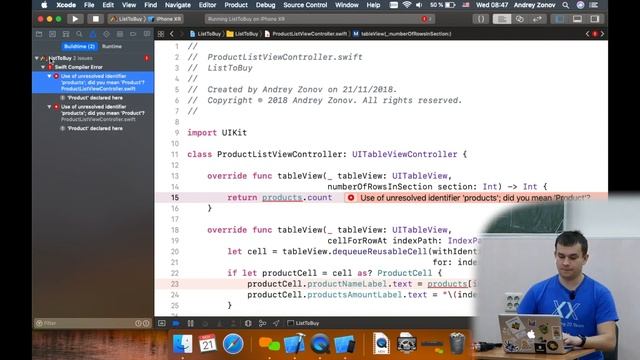
Task: Open the Source Control navigator icon
Action: pos(52,34)
